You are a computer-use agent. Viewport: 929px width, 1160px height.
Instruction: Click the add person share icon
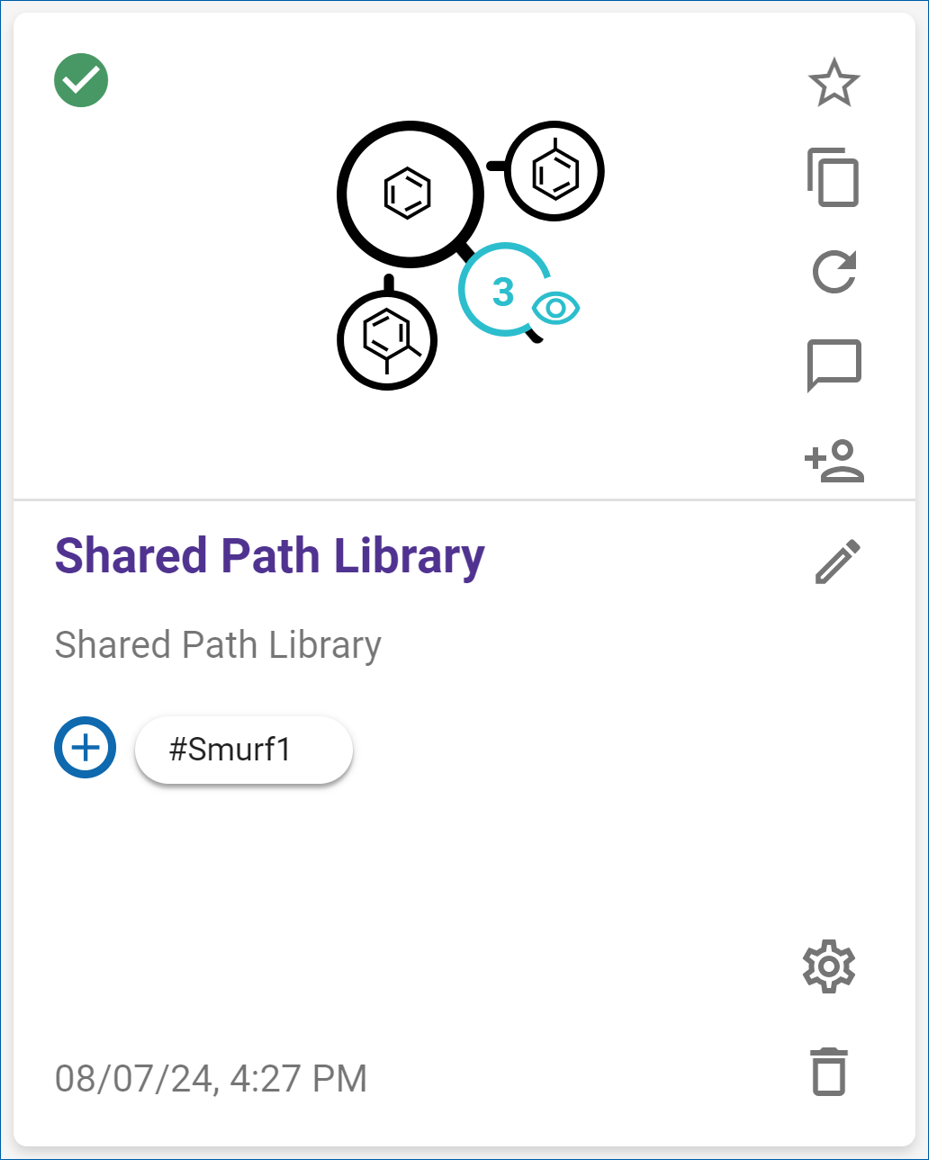pyautogui.click(x=833, y=460)
